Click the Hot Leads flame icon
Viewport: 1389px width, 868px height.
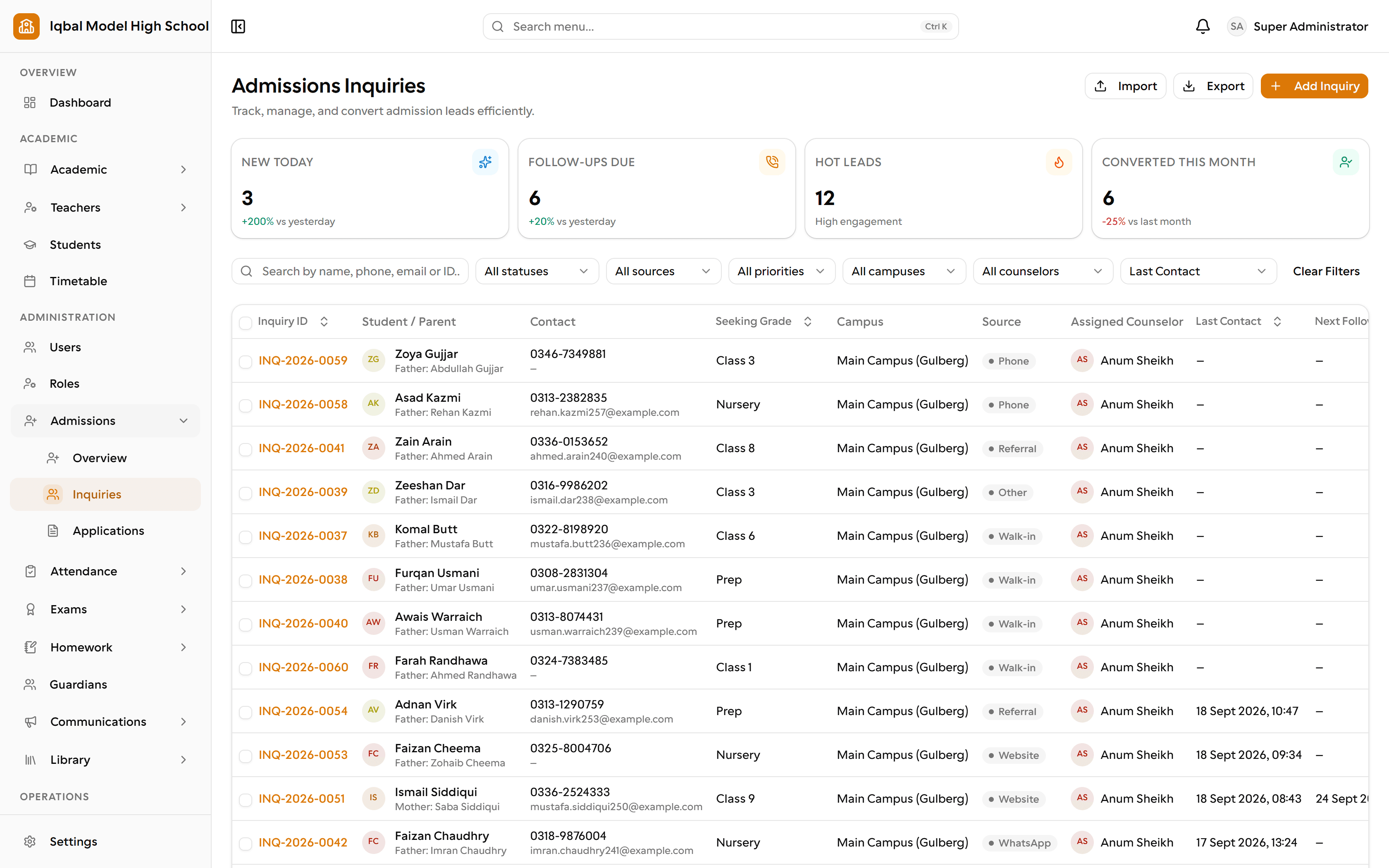(x=1058, y=162)
